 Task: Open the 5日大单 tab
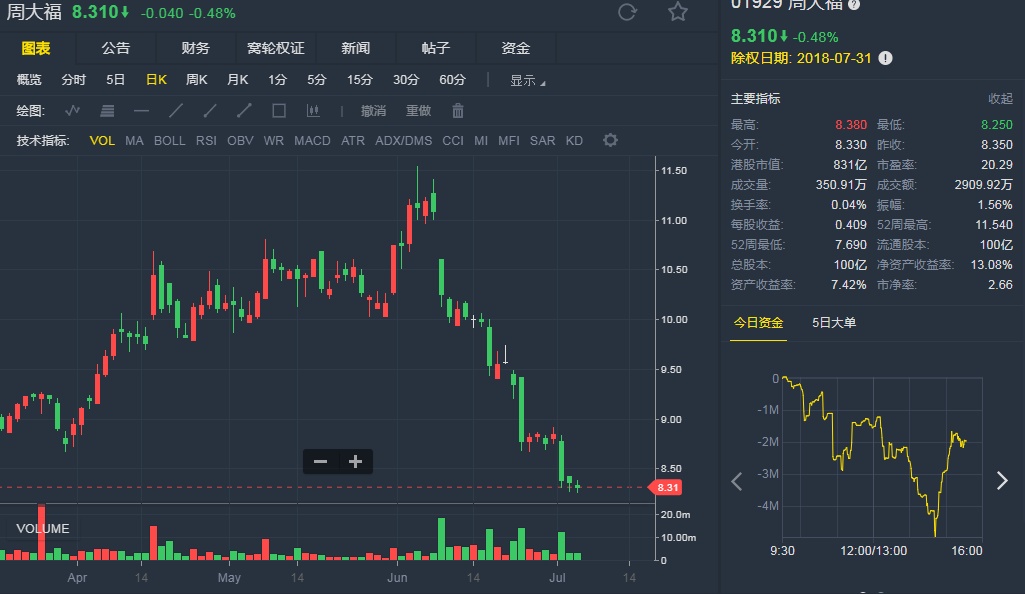click(x=833, y=323)
